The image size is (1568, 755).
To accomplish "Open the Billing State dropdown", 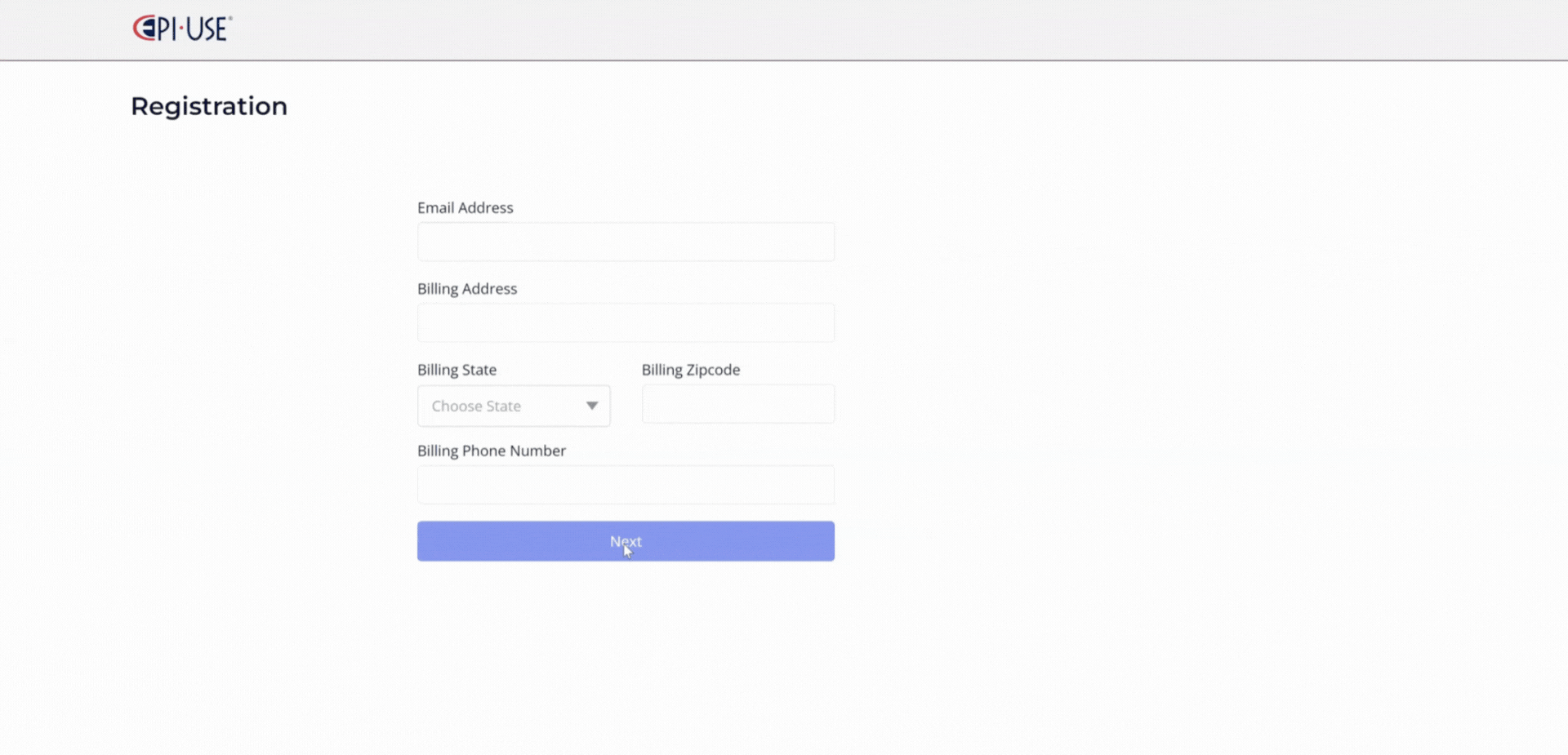I will (513, 406).
